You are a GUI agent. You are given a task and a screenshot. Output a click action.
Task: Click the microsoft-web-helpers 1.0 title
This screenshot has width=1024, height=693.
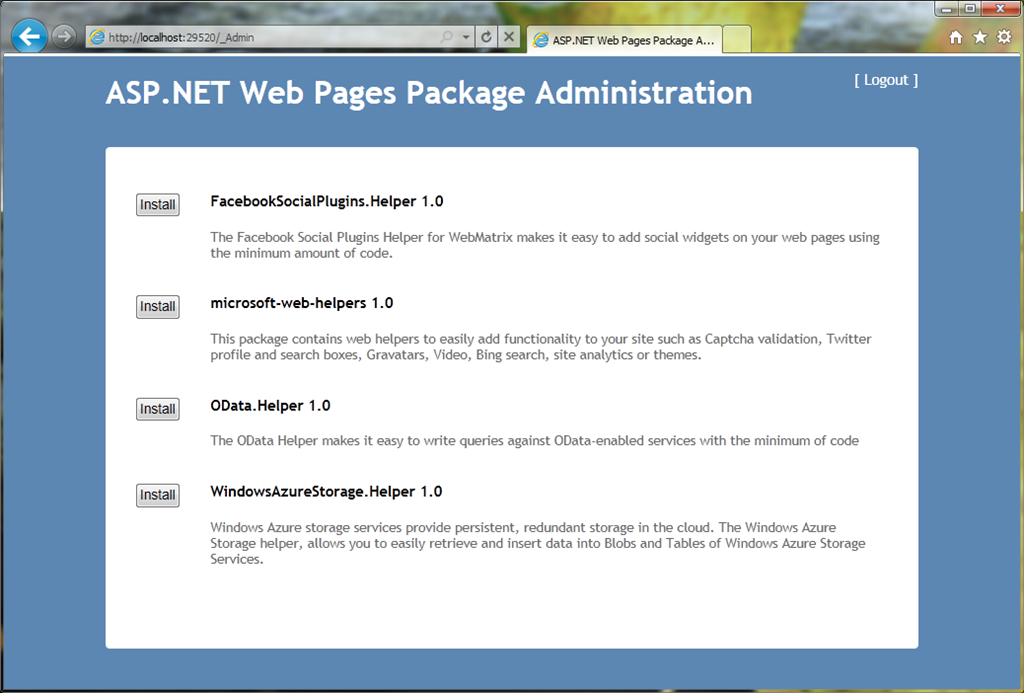pyautogui.click(x=302, y=303)
